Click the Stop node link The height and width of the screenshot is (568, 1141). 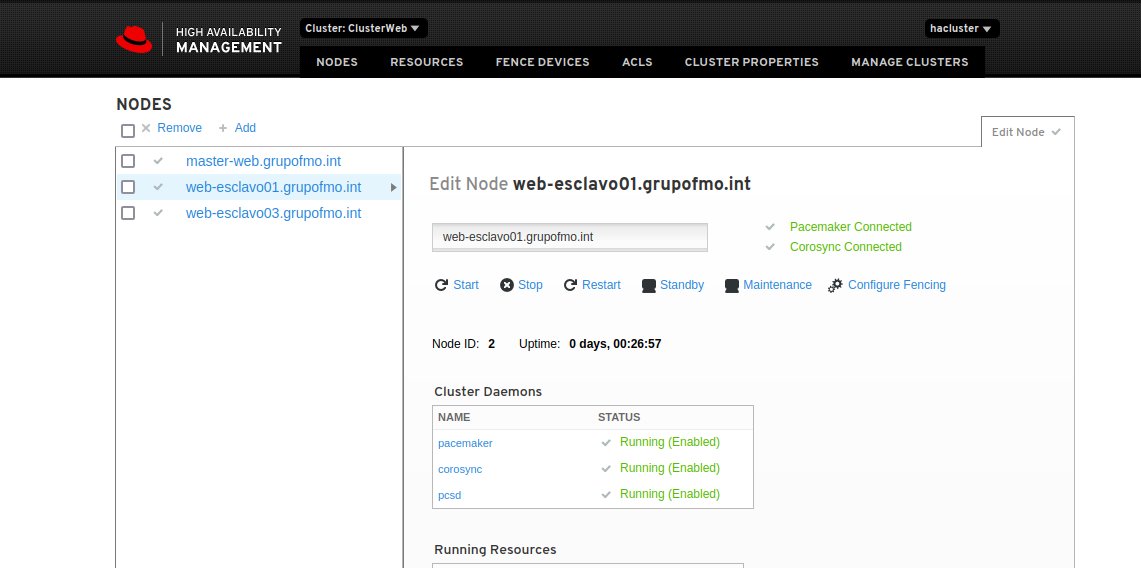point(530,285)
